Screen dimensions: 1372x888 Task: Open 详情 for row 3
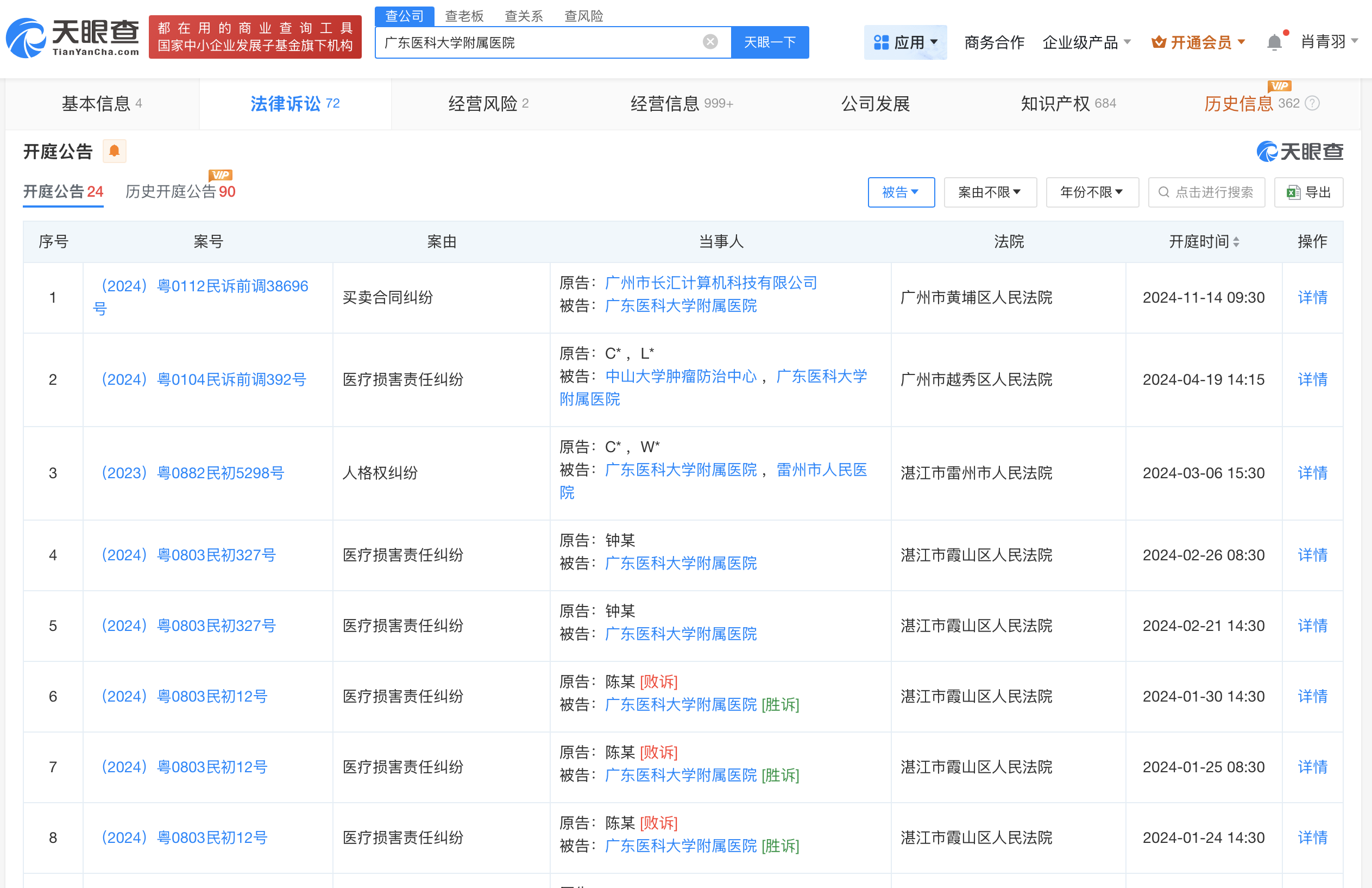click(x=1312, y=473)
